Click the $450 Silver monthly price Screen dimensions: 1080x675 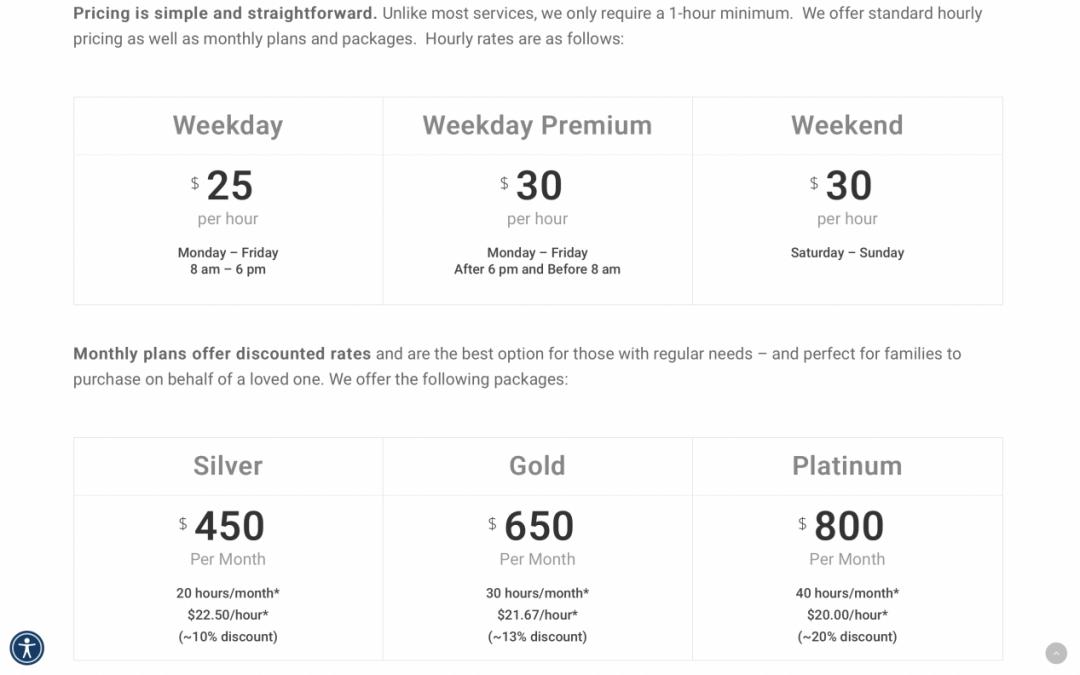(x=229, y=527)
